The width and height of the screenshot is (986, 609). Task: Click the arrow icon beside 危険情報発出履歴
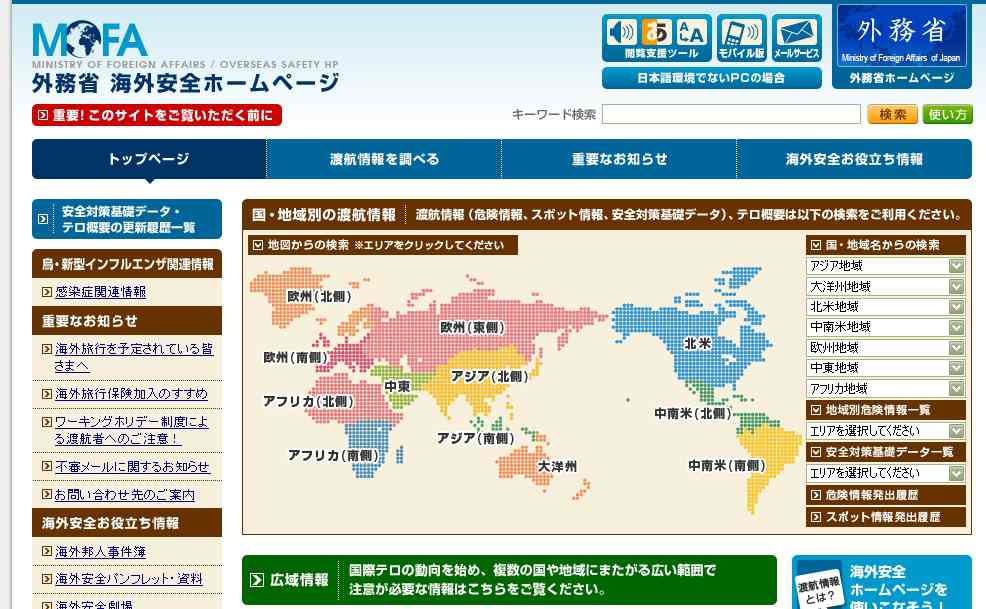(x=815, y=495)
